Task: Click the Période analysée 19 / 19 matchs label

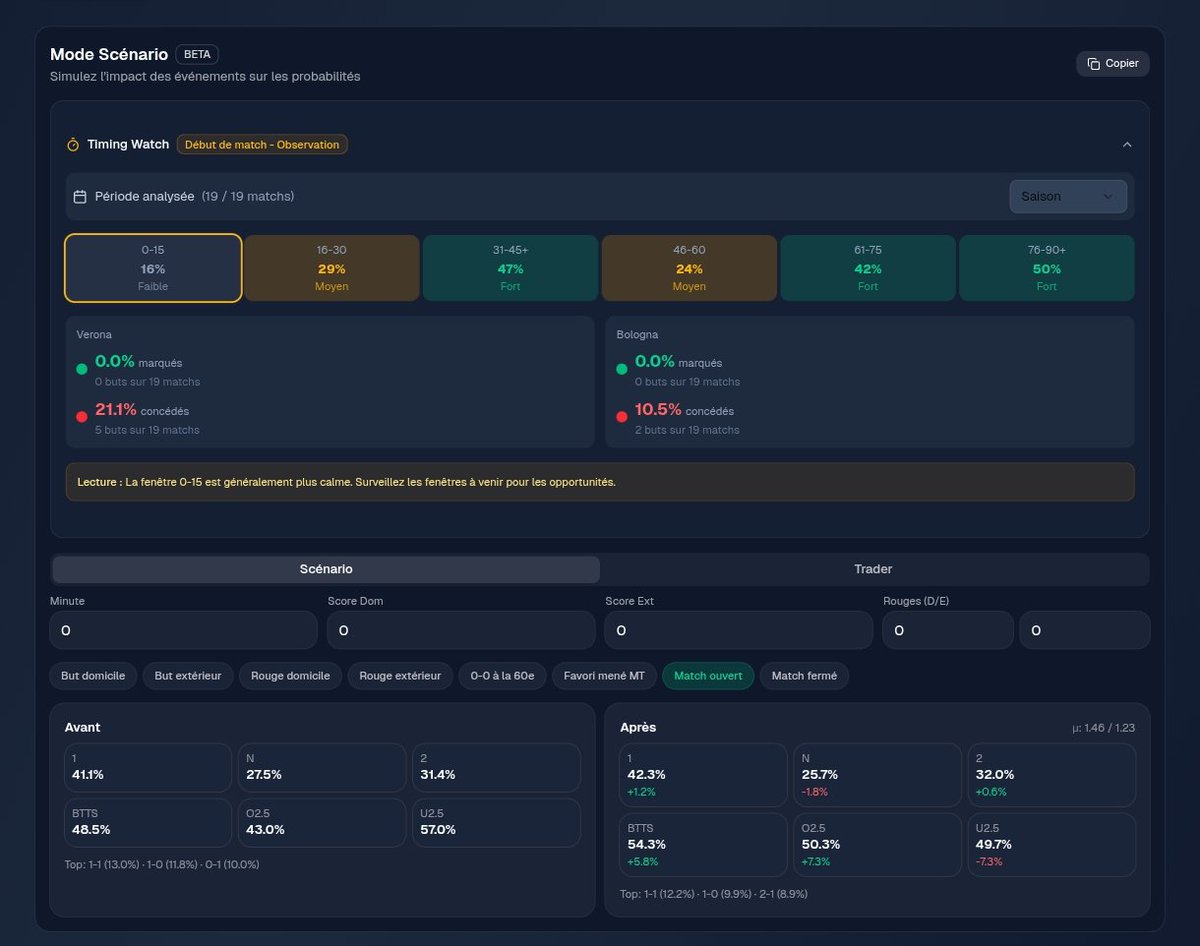Action: tap(194, 196)
